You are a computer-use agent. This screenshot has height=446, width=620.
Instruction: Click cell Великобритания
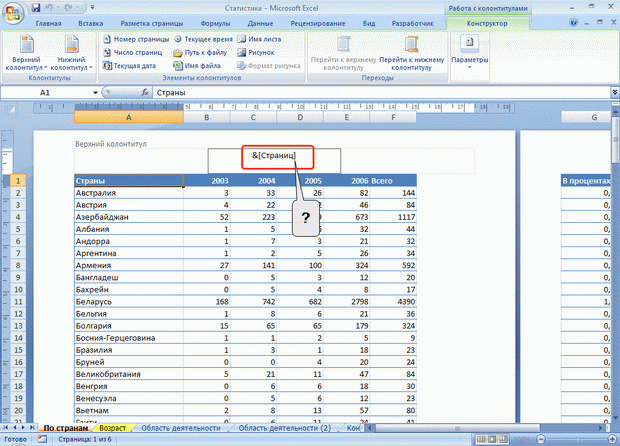tap(129, 374)
